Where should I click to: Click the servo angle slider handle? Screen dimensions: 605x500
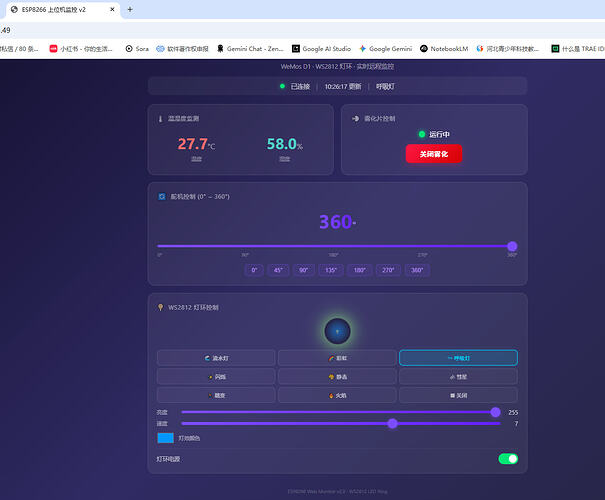[x=512, y=246]
